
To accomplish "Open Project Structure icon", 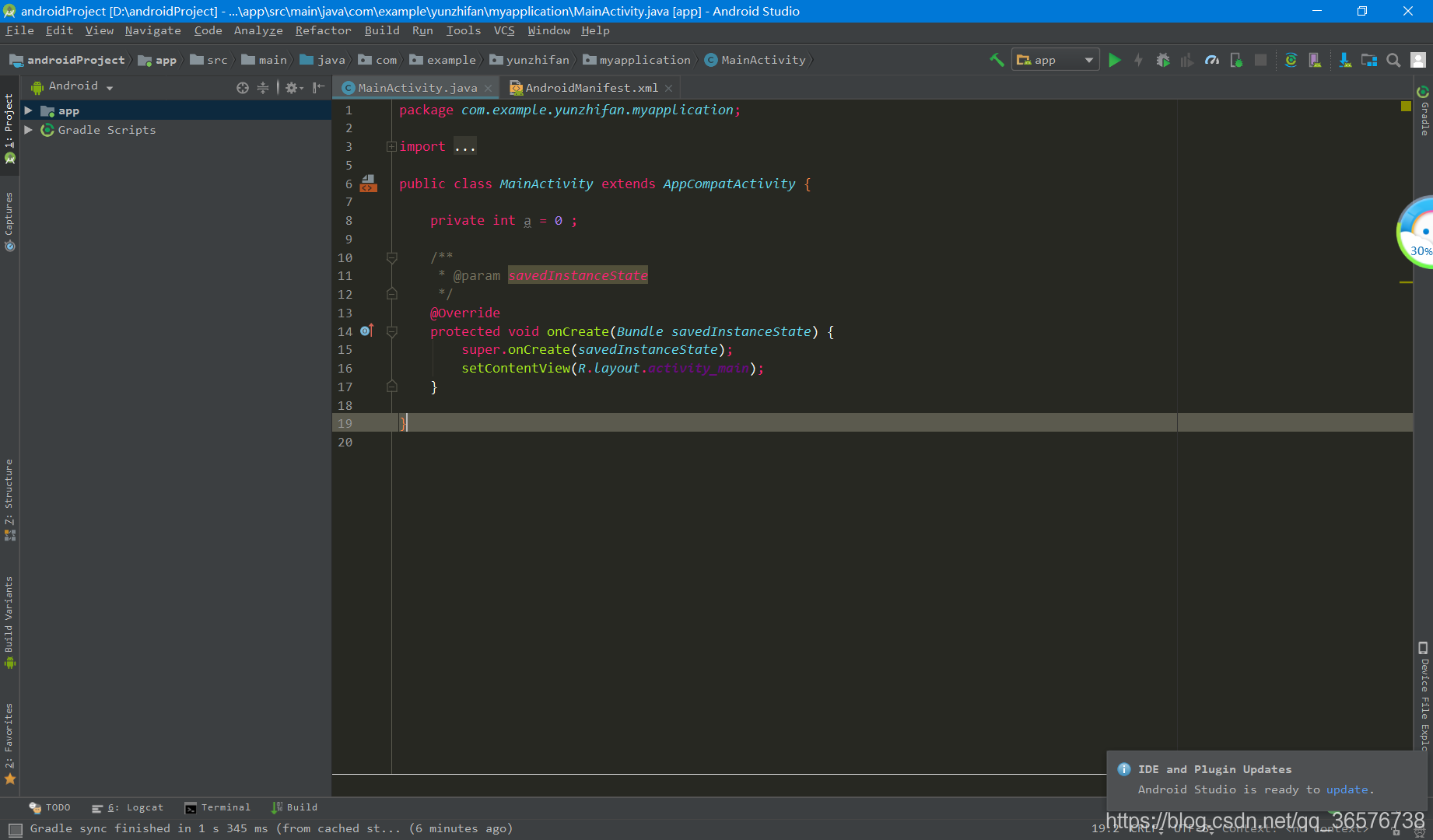I will 1369,60.
